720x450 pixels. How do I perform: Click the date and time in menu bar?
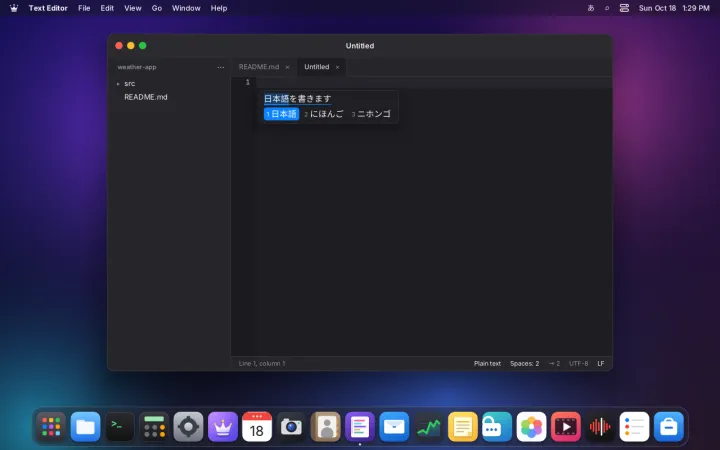tap(674, 8)
